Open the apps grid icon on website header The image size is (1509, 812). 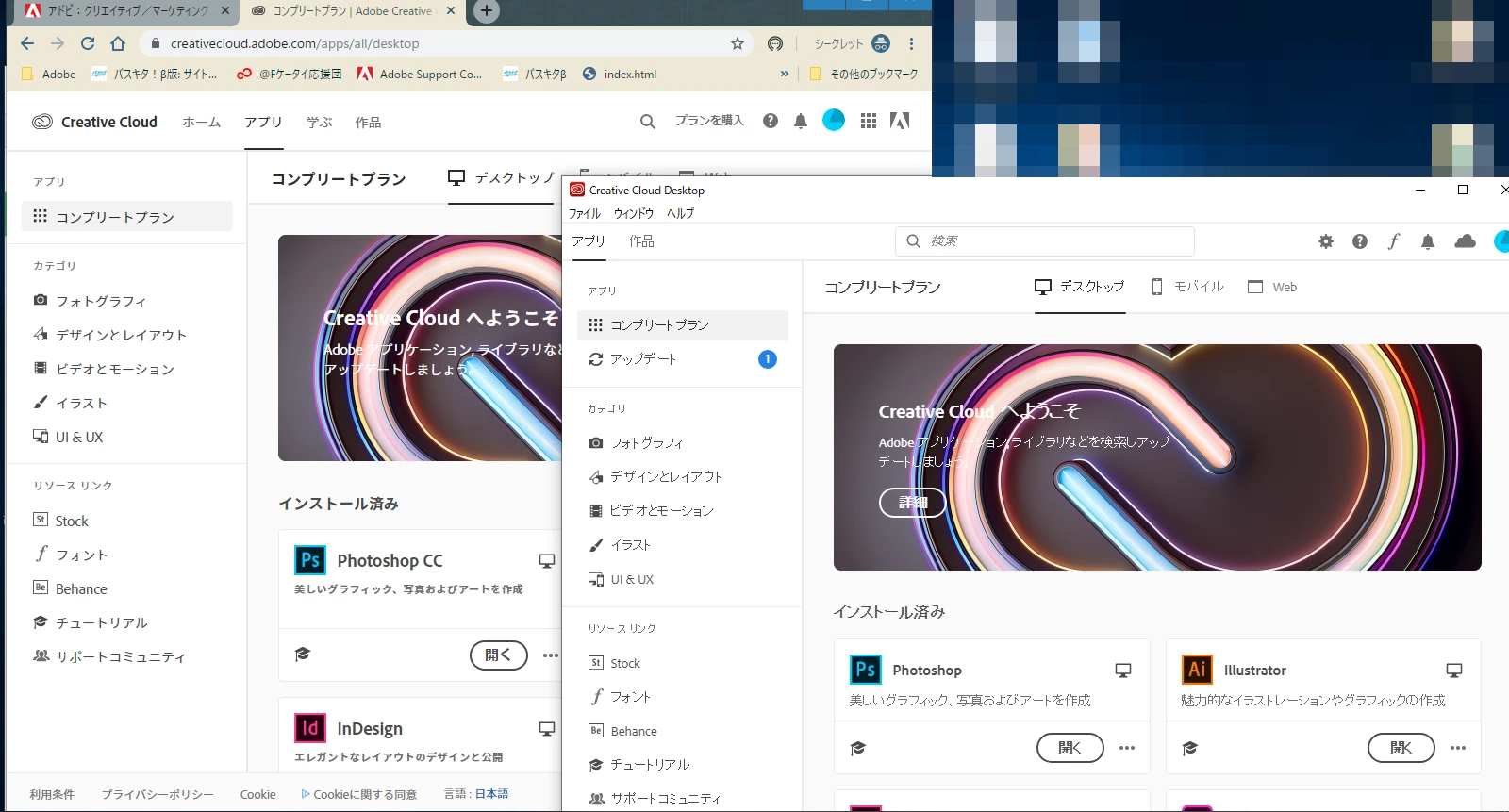869,121
